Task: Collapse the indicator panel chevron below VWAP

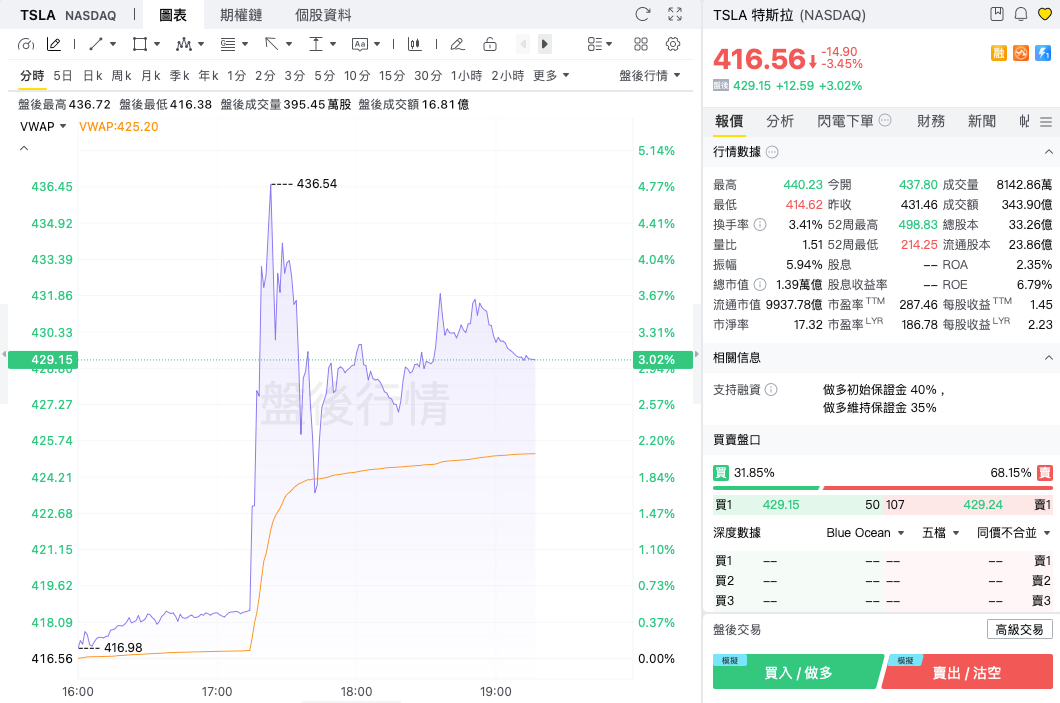Action: pos(24,148)
